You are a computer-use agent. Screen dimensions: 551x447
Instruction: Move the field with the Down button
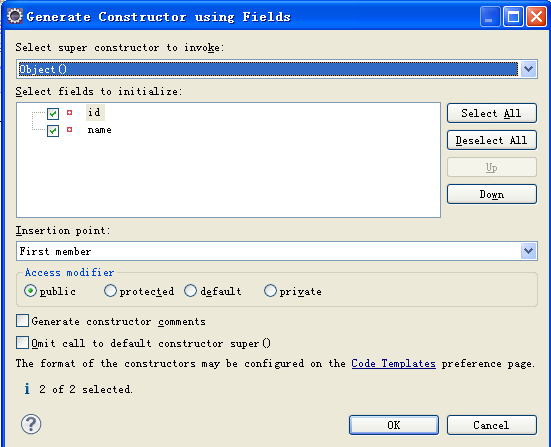(x=492, y=194)
